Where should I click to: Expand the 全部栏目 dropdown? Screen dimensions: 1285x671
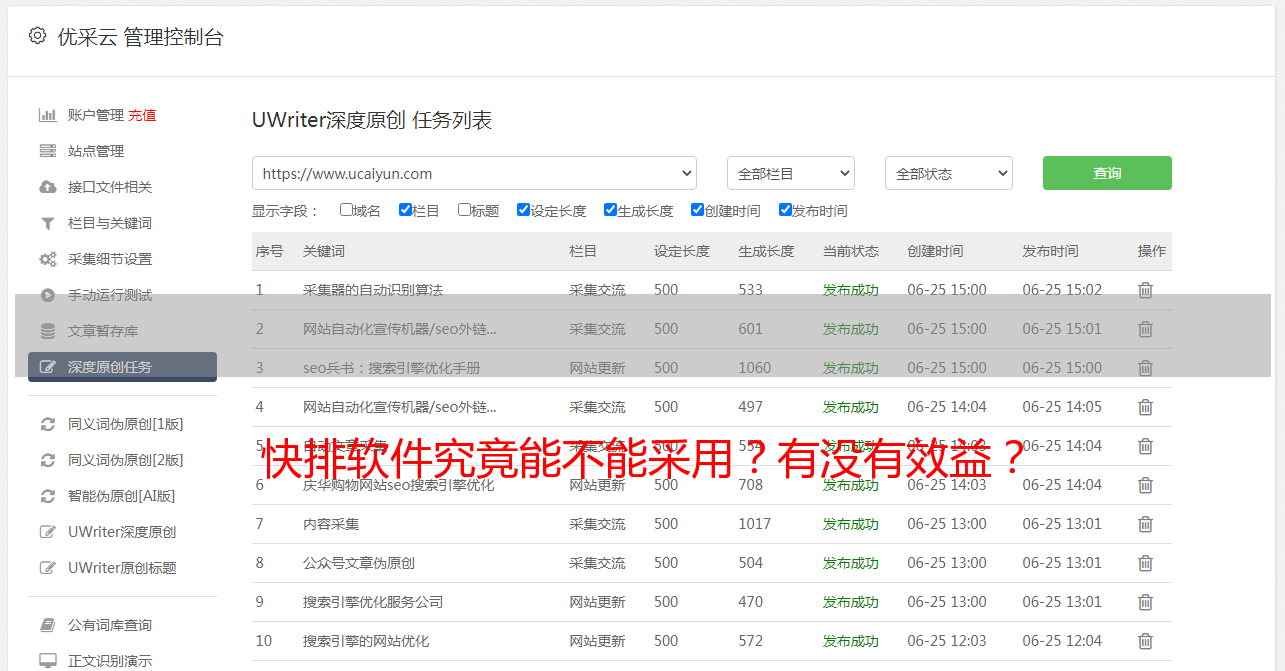pos(790,173)
